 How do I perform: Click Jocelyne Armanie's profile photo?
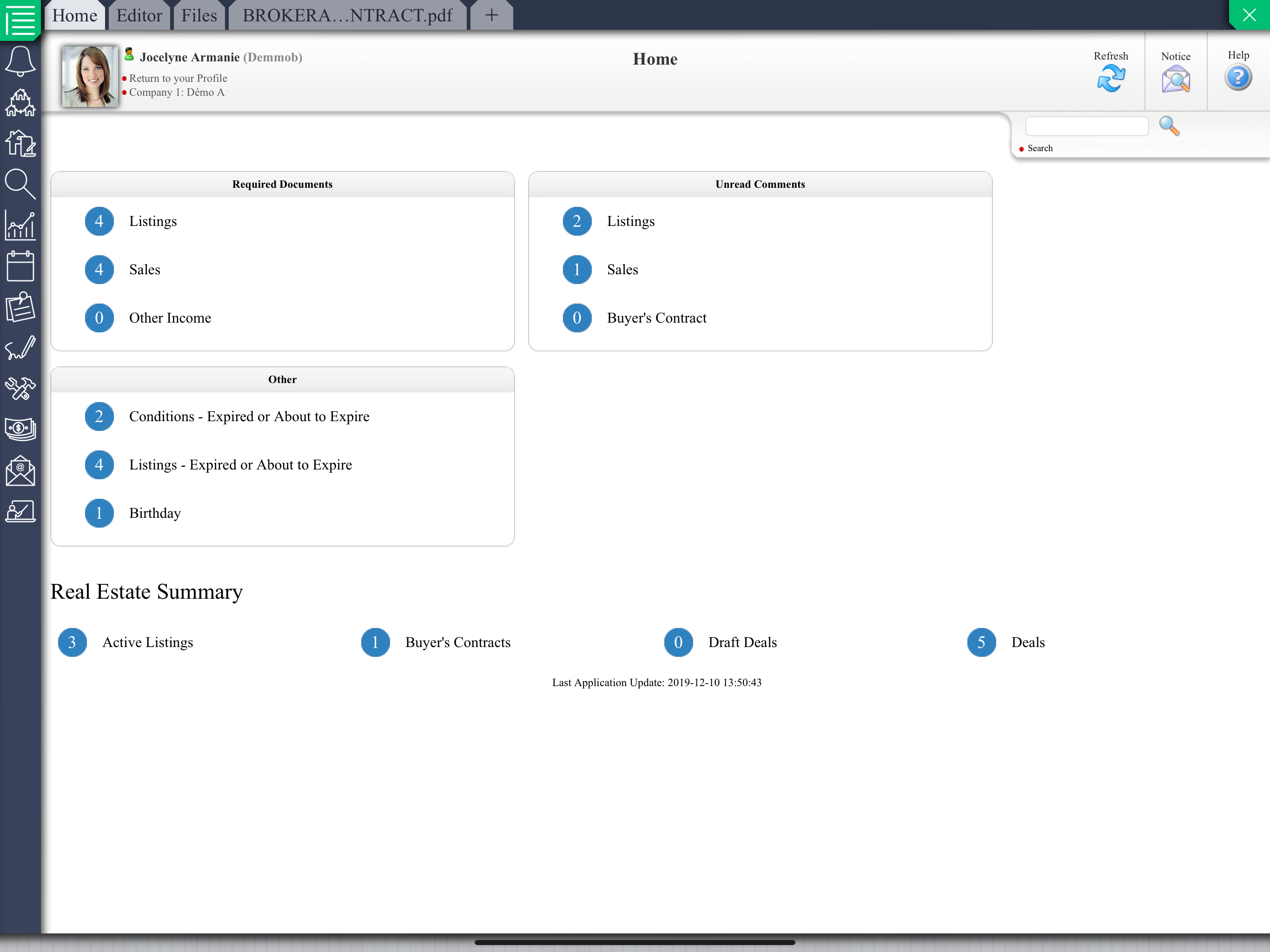click(x=90, y=76)
